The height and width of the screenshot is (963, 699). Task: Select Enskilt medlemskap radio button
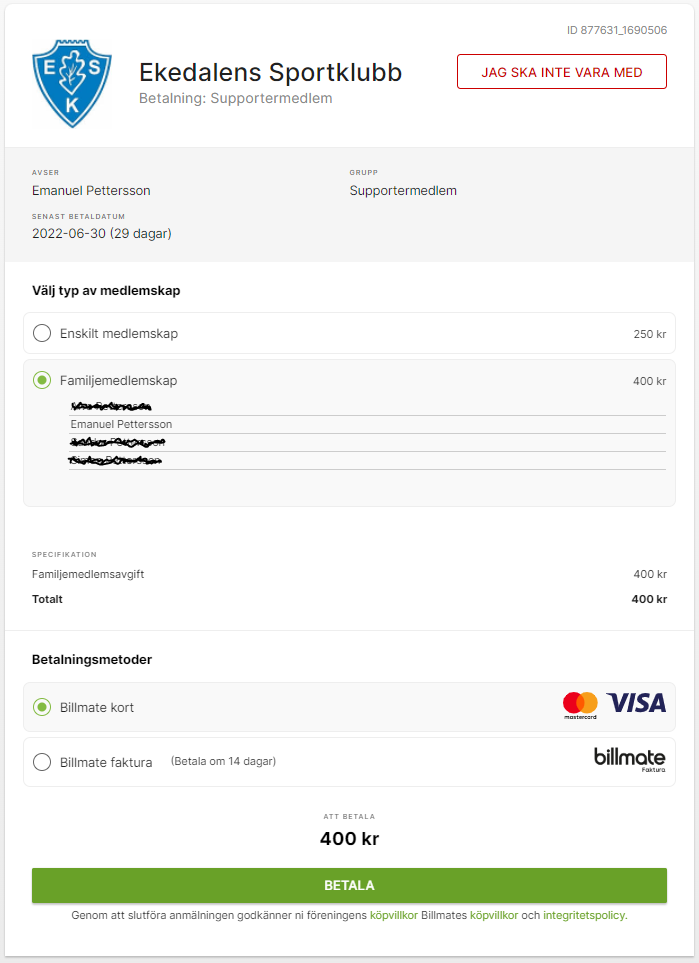(42, 333)
